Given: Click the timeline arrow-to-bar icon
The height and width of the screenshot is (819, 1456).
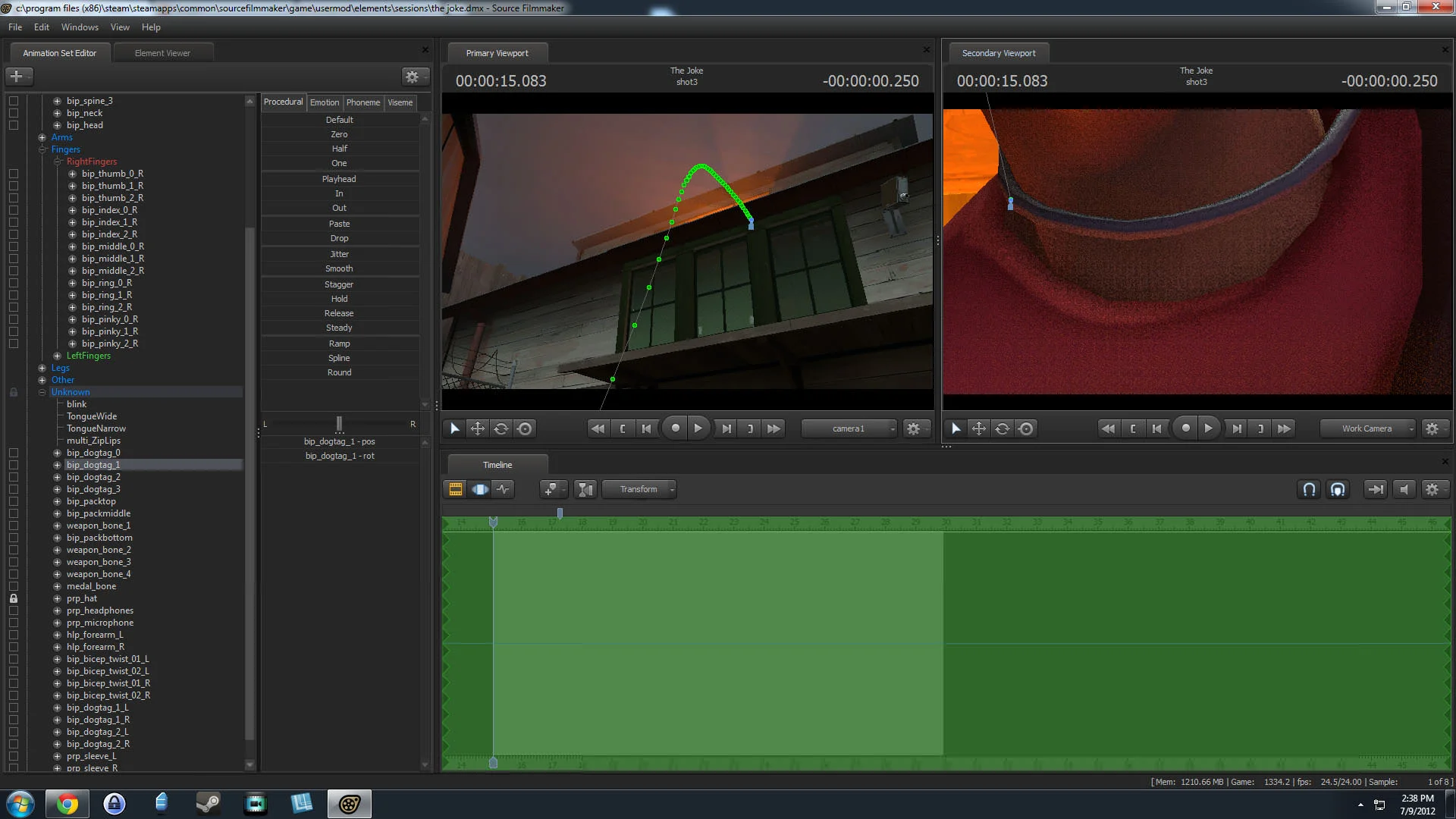Looking at the screenshot, I should pos(1375,489).
